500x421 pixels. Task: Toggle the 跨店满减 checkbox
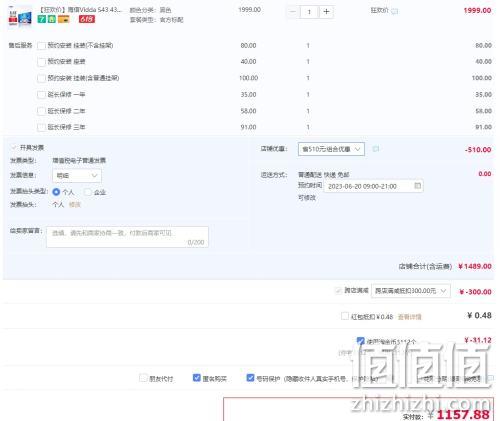(x=338, y=291)
